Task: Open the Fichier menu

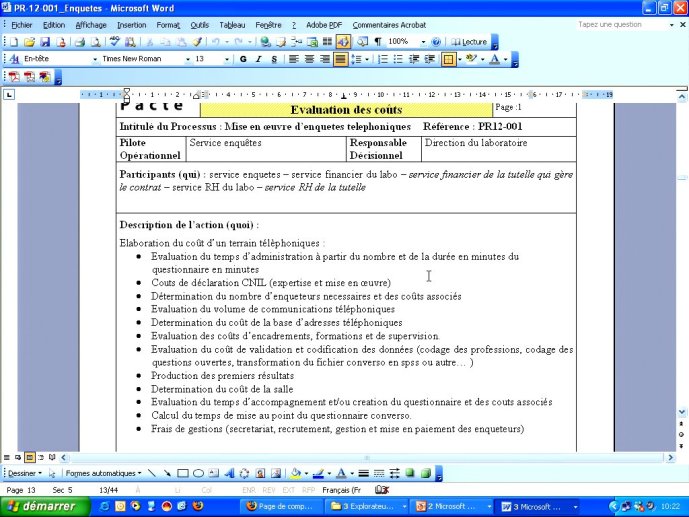Action: (22, 25)
